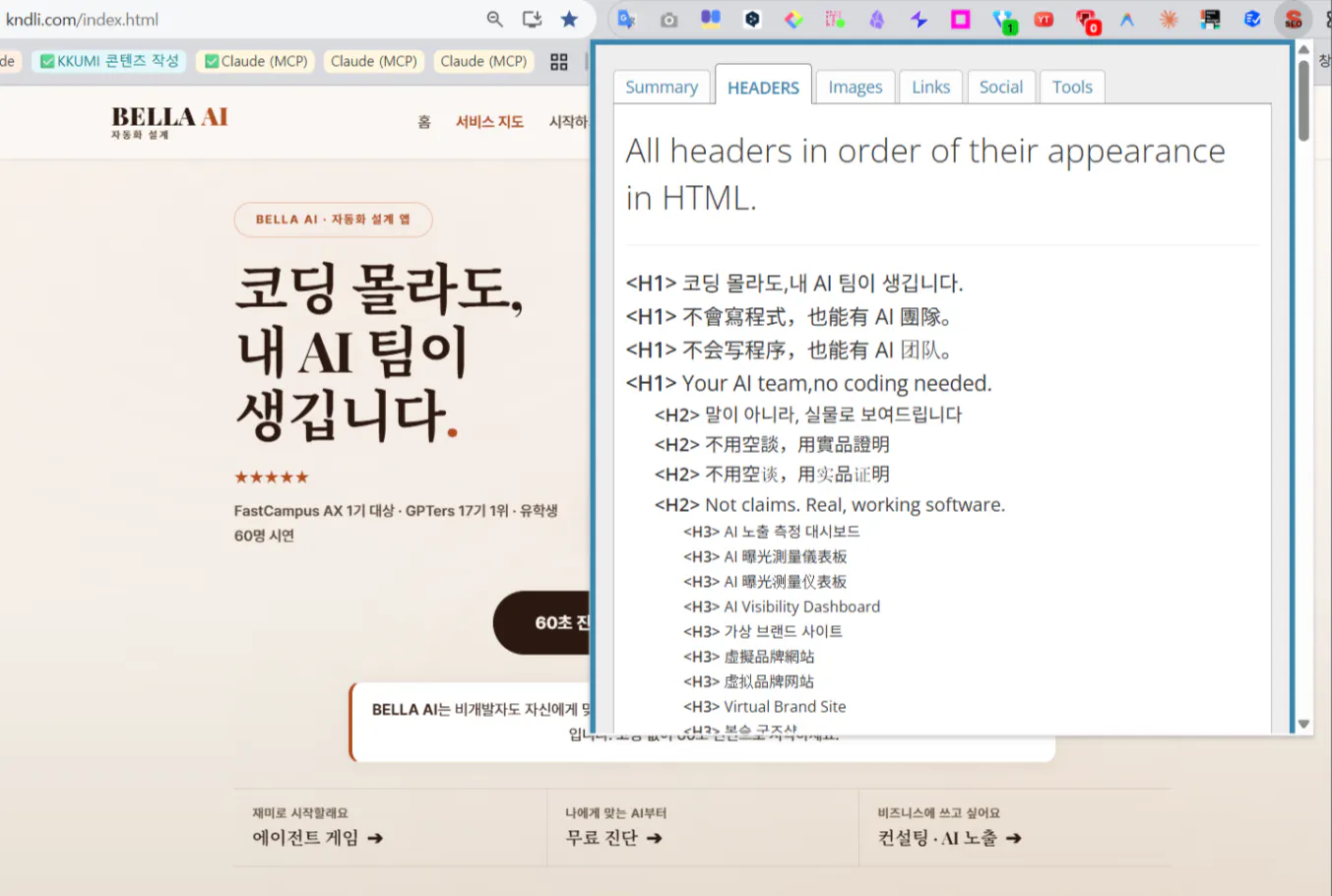Click the BELLA AI logo

(x=169, y=122)
